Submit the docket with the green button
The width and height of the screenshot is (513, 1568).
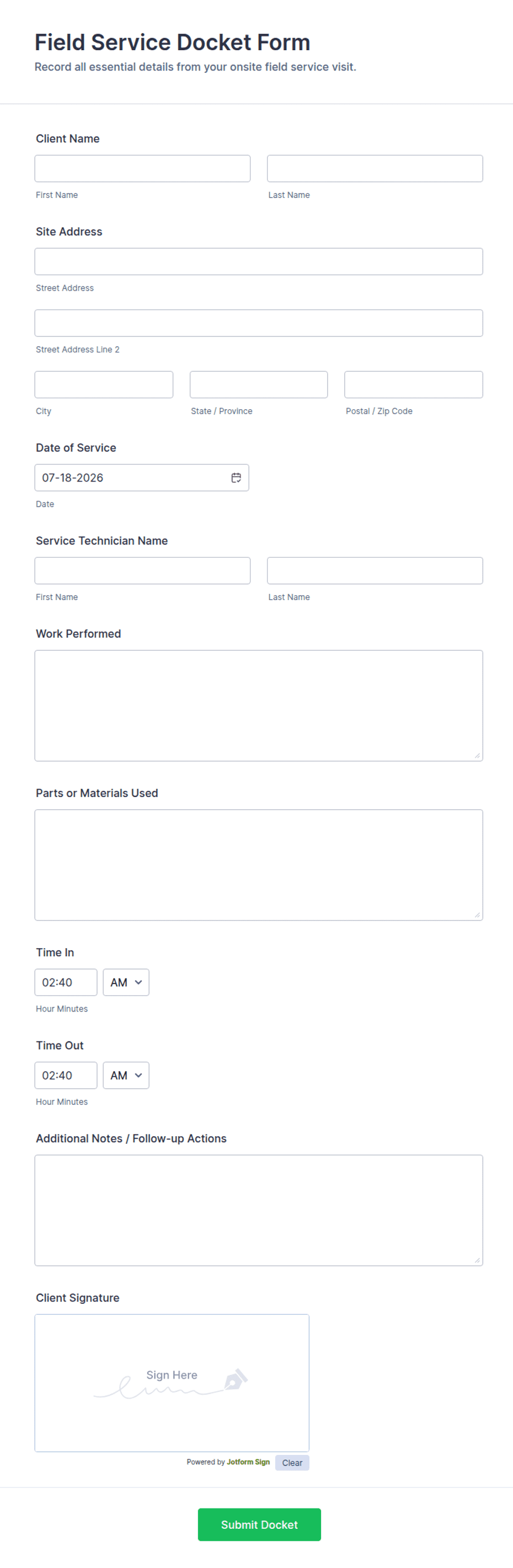pos(259,1525)
